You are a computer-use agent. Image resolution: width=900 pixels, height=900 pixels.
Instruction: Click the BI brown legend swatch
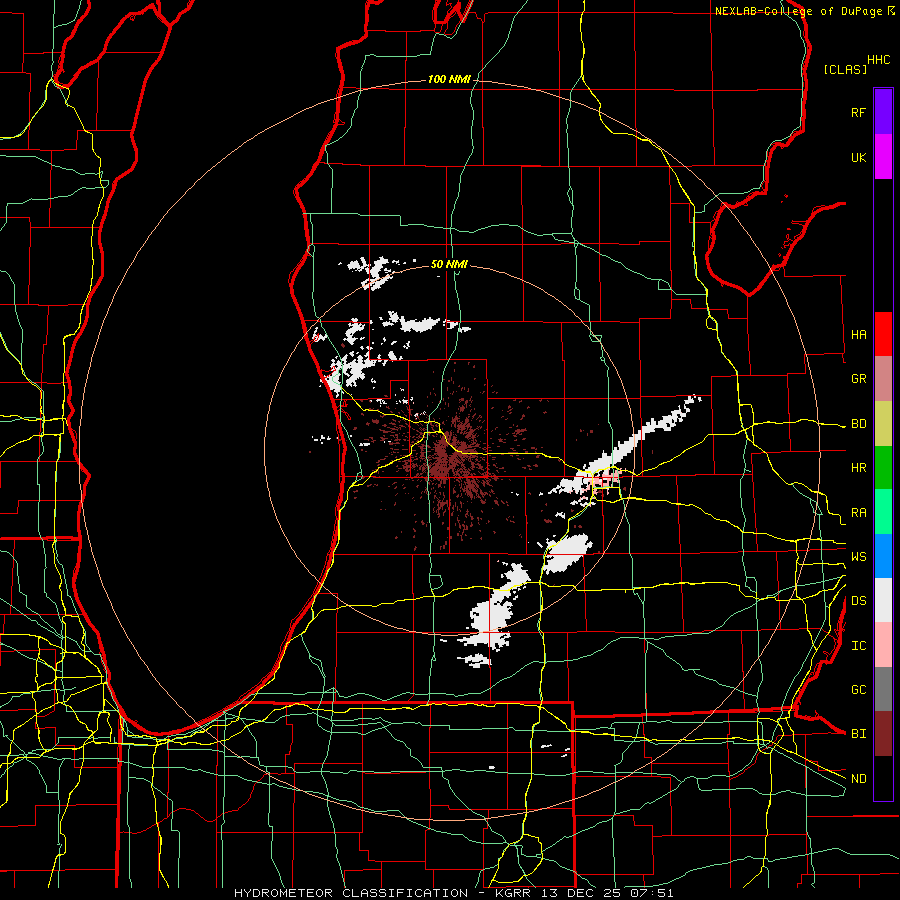(883, 734)
